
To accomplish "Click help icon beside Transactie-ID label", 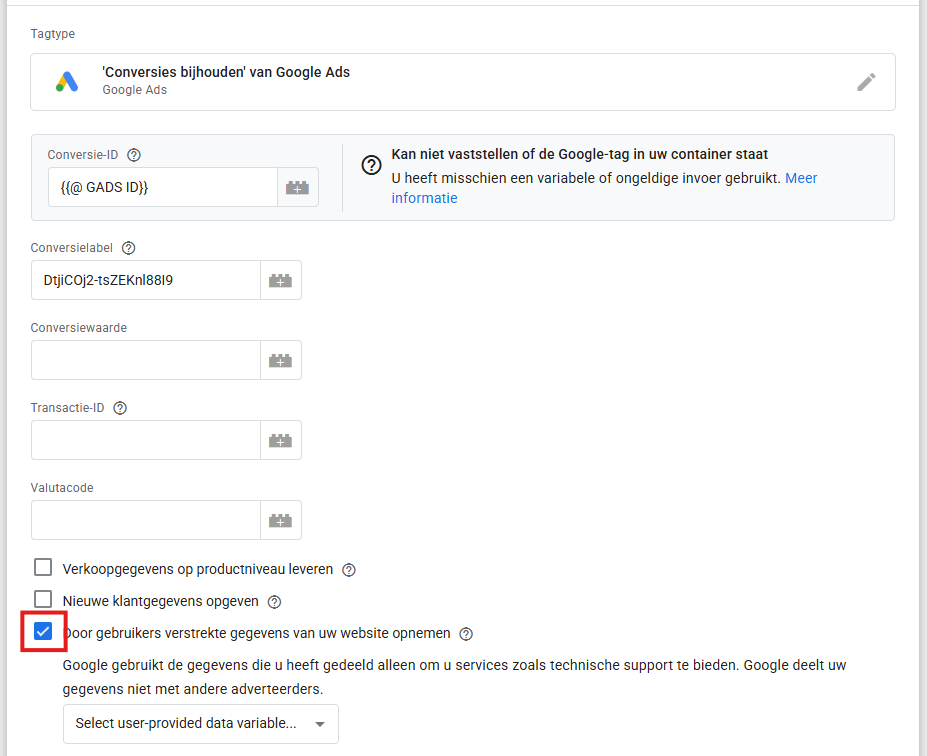I will 120,408.
